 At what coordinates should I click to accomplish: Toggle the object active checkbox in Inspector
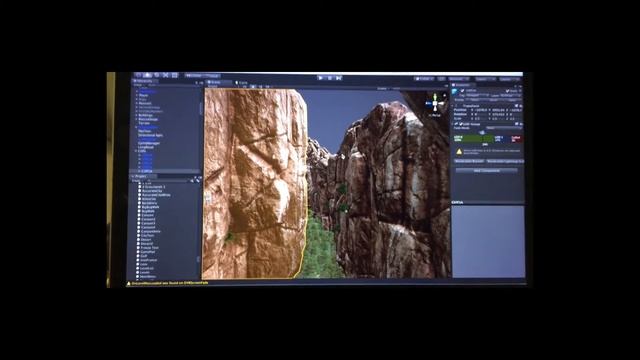463,91
